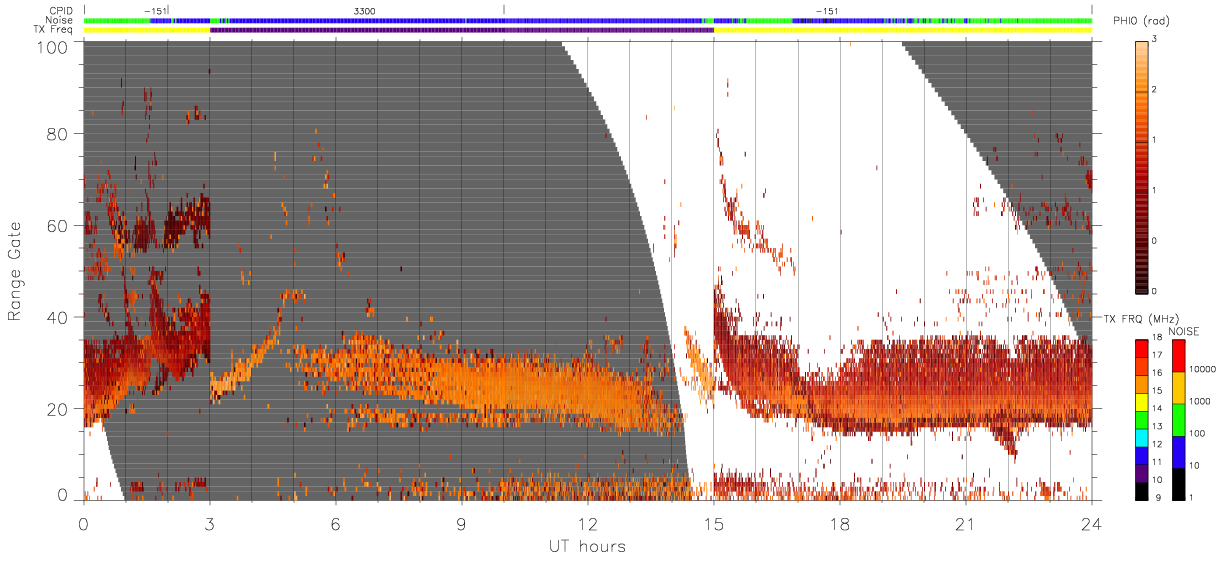Image resolution: width=1228 pixels, height=567 pixels.
Task: Click the Range Gate axis title
Action: coord(16,270)
